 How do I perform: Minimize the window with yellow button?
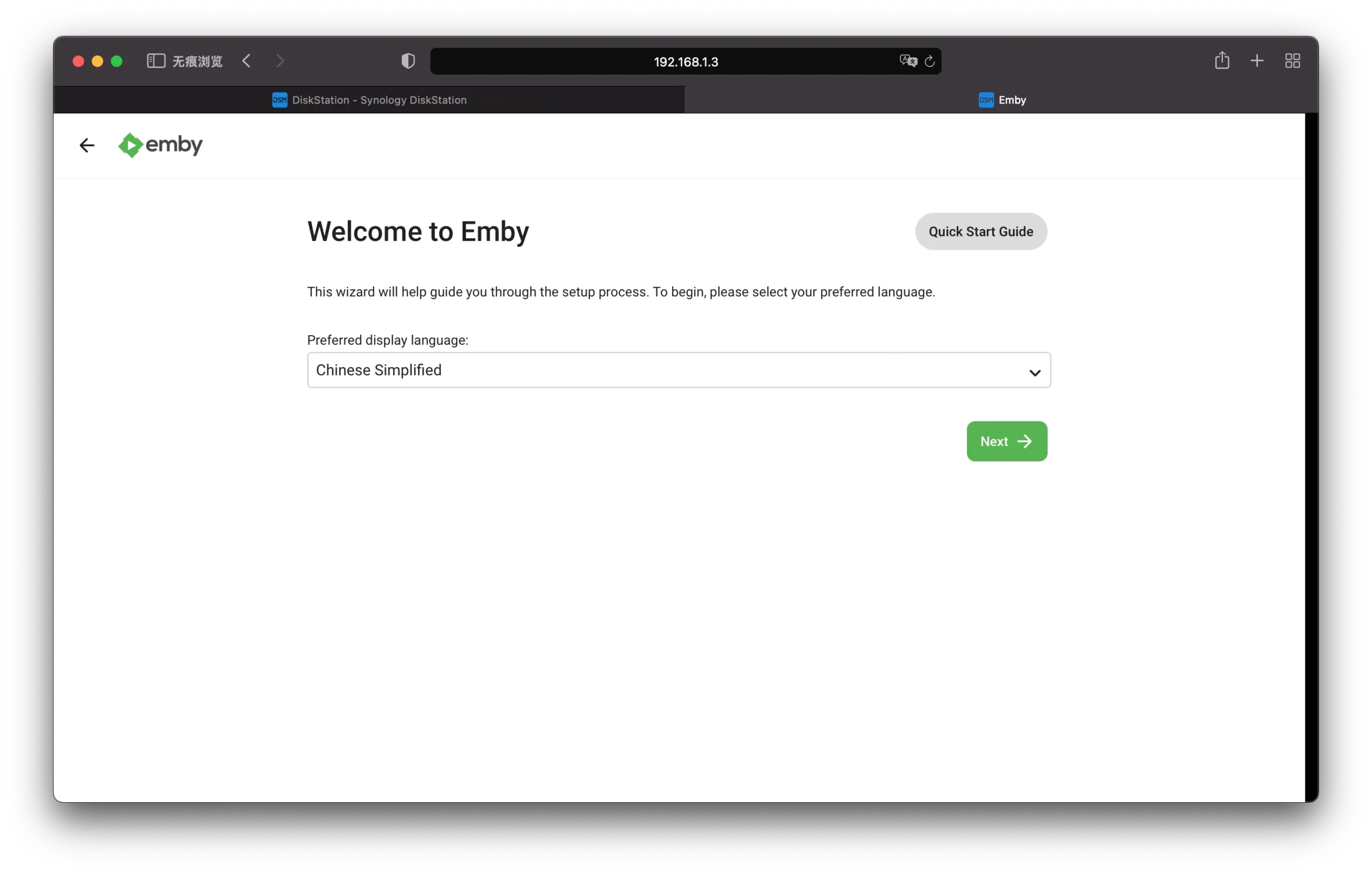(98, 61)
